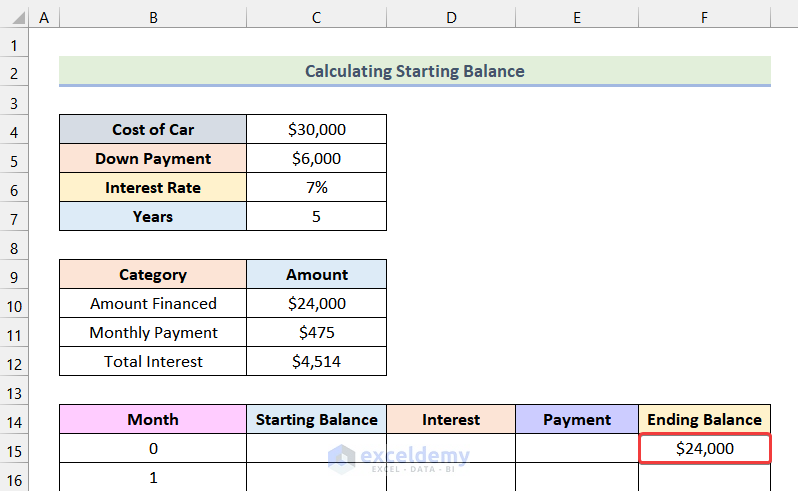Select the $475 monthly payment cell
798x491 pixels.
[317, 332]
